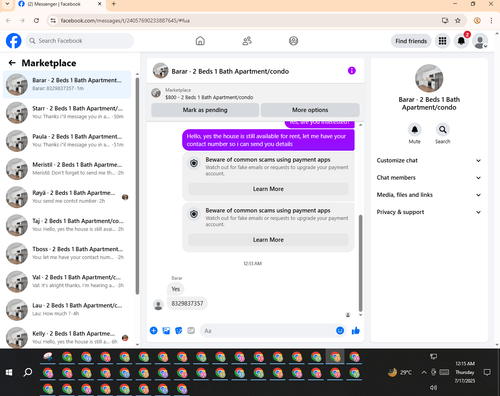This screenshot has width=500, height=396.
Task: Open the Facebook logo home link
Action: click(14, 41)
